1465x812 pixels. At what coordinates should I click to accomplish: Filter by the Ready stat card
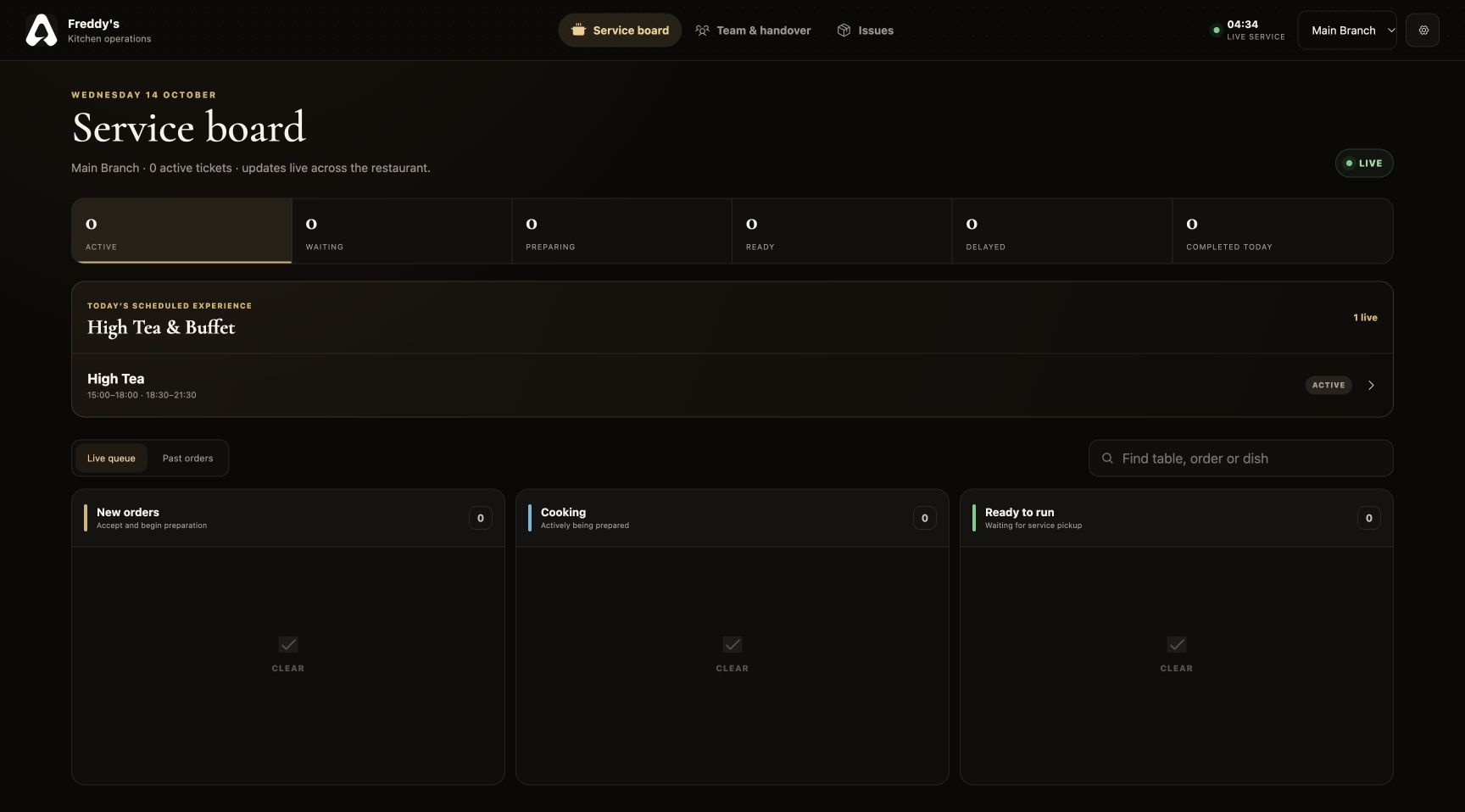842,231
